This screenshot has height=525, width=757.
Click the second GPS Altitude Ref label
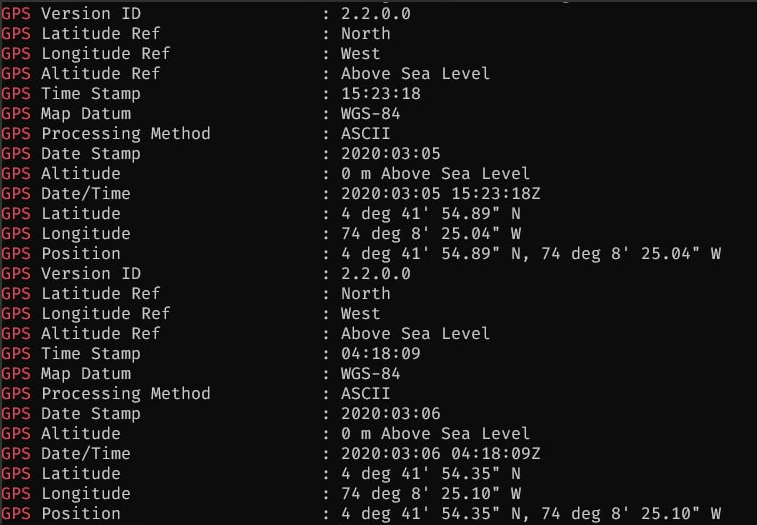click(x=81, y=333)
